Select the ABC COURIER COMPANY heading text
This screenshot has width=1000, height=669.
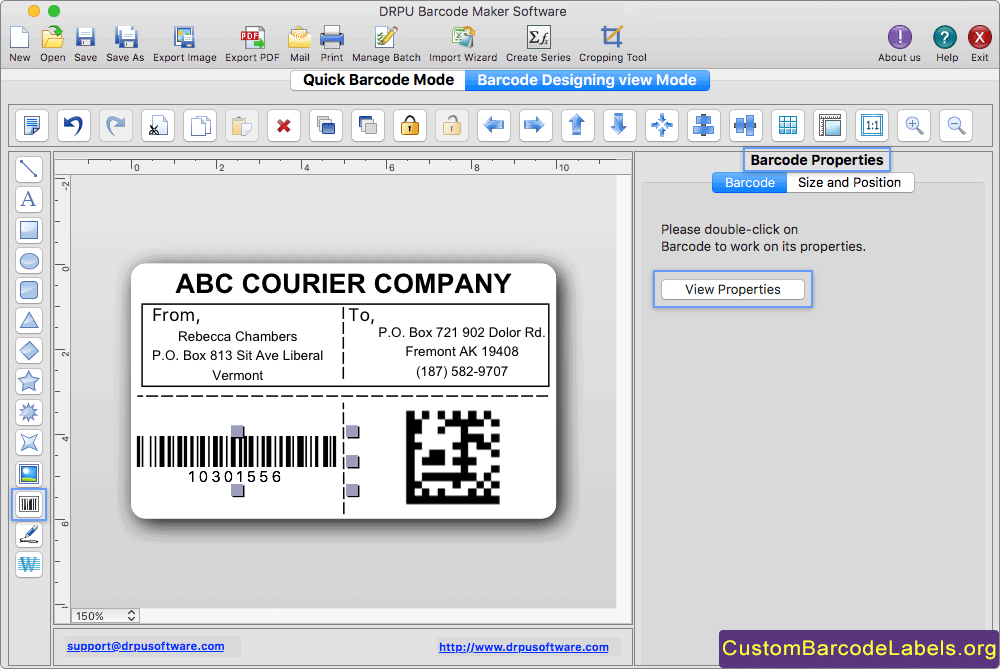pos(343,284)
